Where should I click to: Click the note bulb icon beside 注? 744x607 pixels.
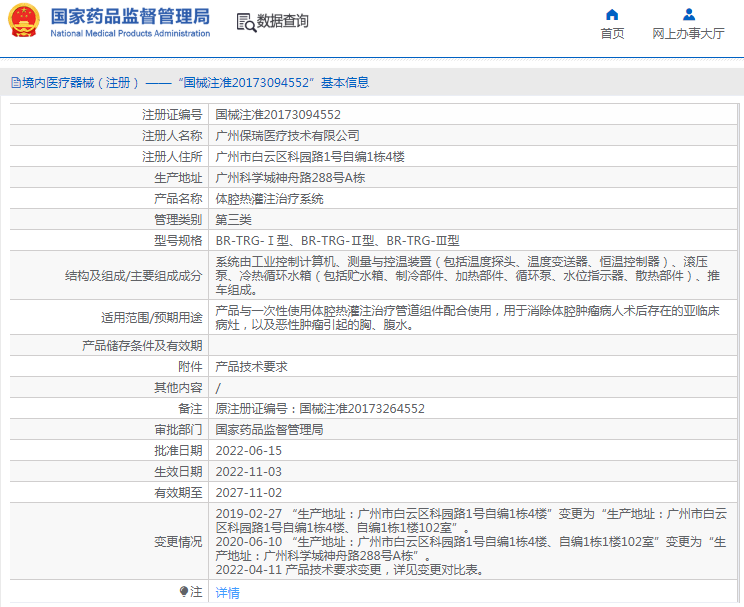click(183, 592)
